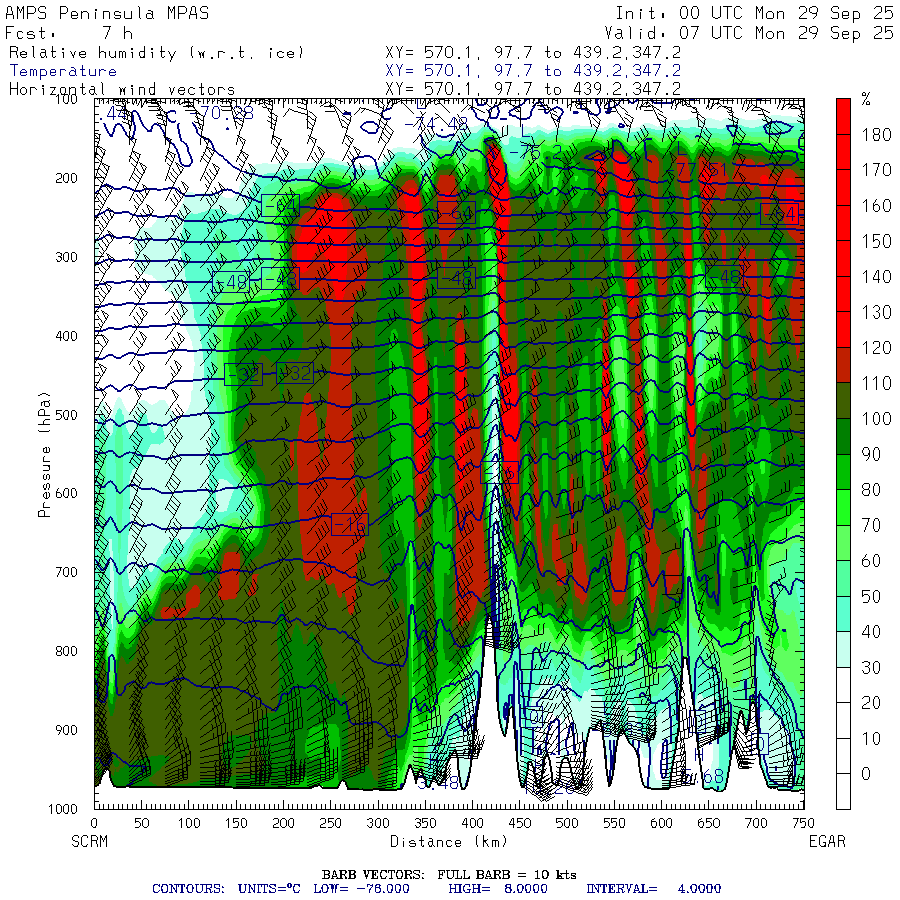Click the "Horizontal wind vectors" legend label
Viewport: 900px width, 900px height.
pyautogui.click(x=122, y=90)
